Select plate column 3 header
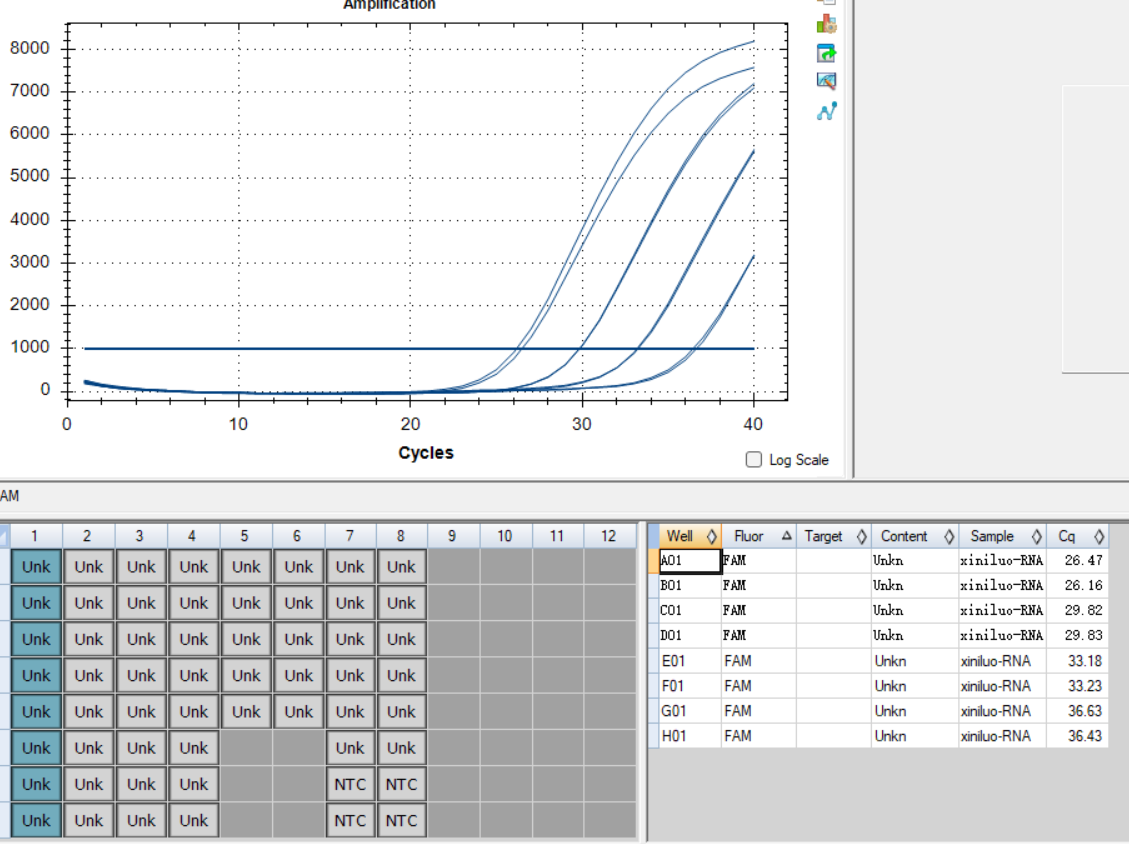The width and height of the screenshot is (1129, 844). coord(140,536)
